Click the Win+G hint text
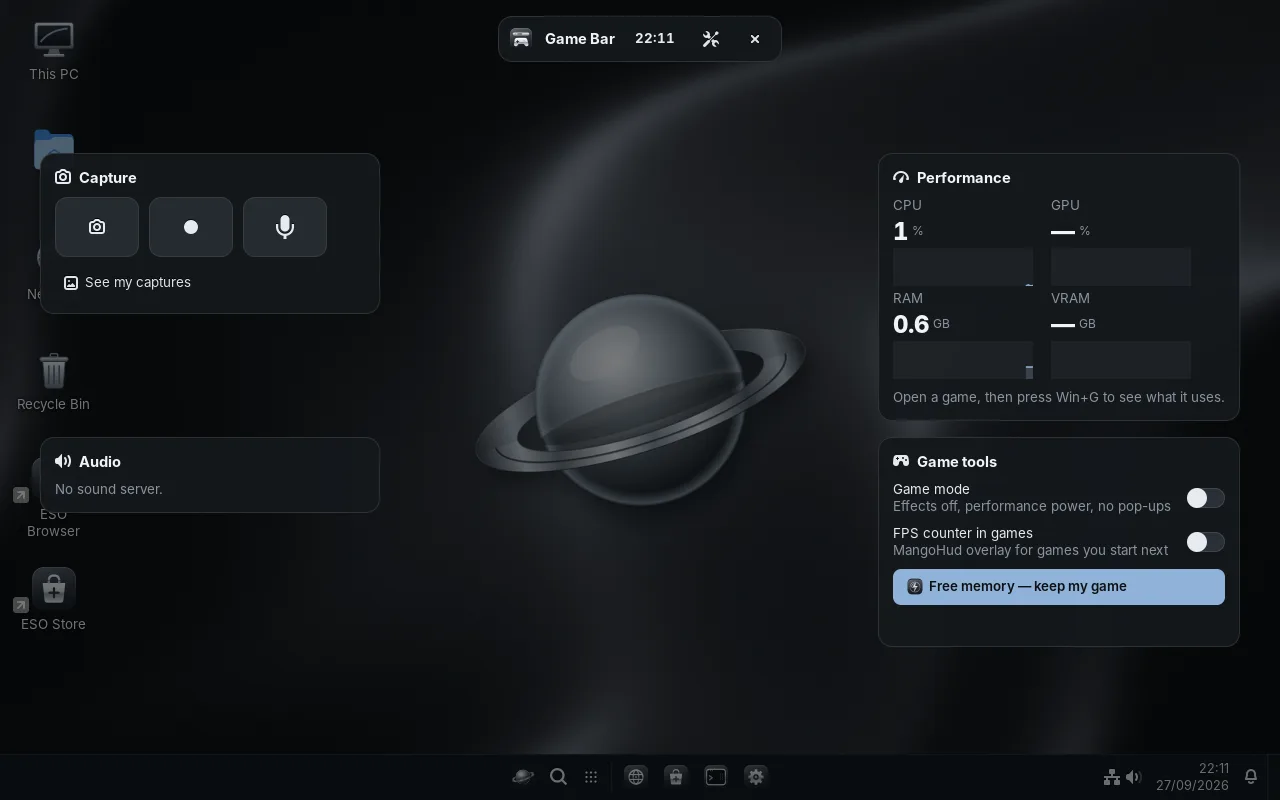The height and width of the screenshot is (800, 1280). [1058, 397]
